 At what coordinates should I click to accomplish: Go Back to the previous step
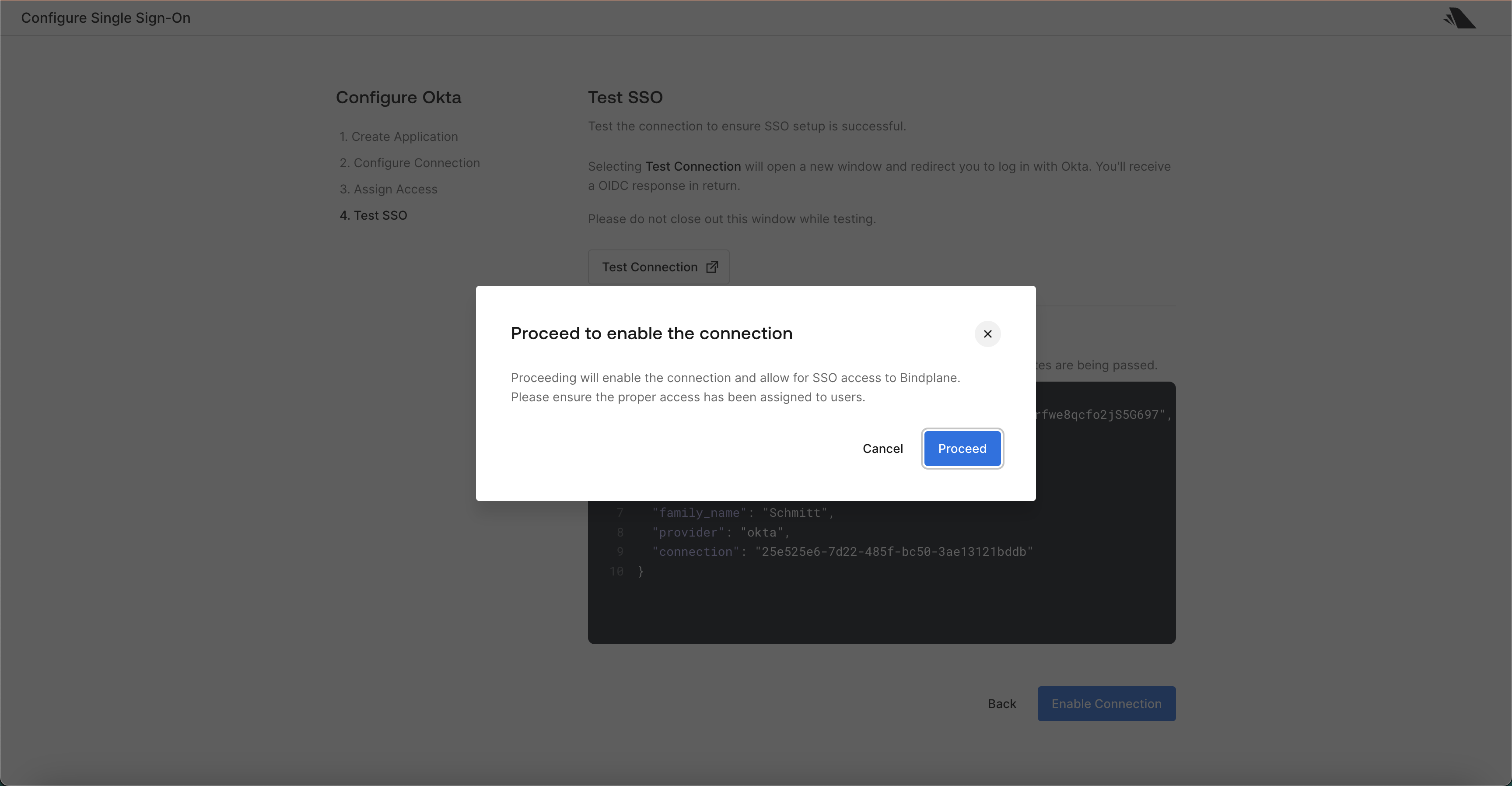(x=1001, y=703)
